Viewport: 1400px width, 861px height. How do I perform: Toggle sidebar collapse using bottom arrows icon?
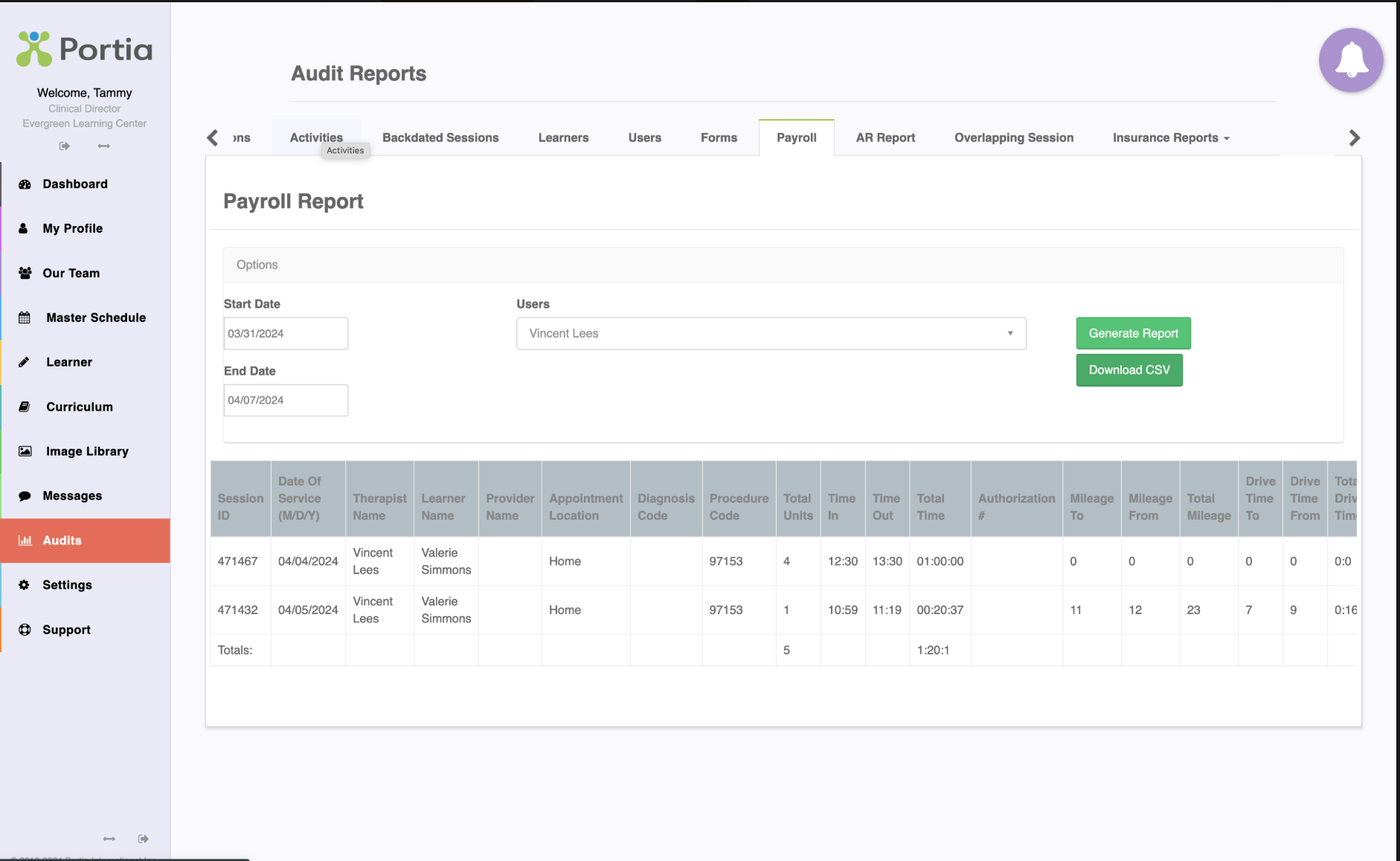pyautogui.click(x=109, y=839)
